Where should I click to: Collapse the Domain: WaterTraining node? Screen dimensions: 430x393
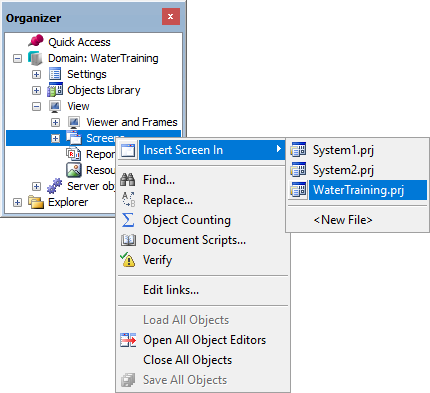click(x=17, y=59)
